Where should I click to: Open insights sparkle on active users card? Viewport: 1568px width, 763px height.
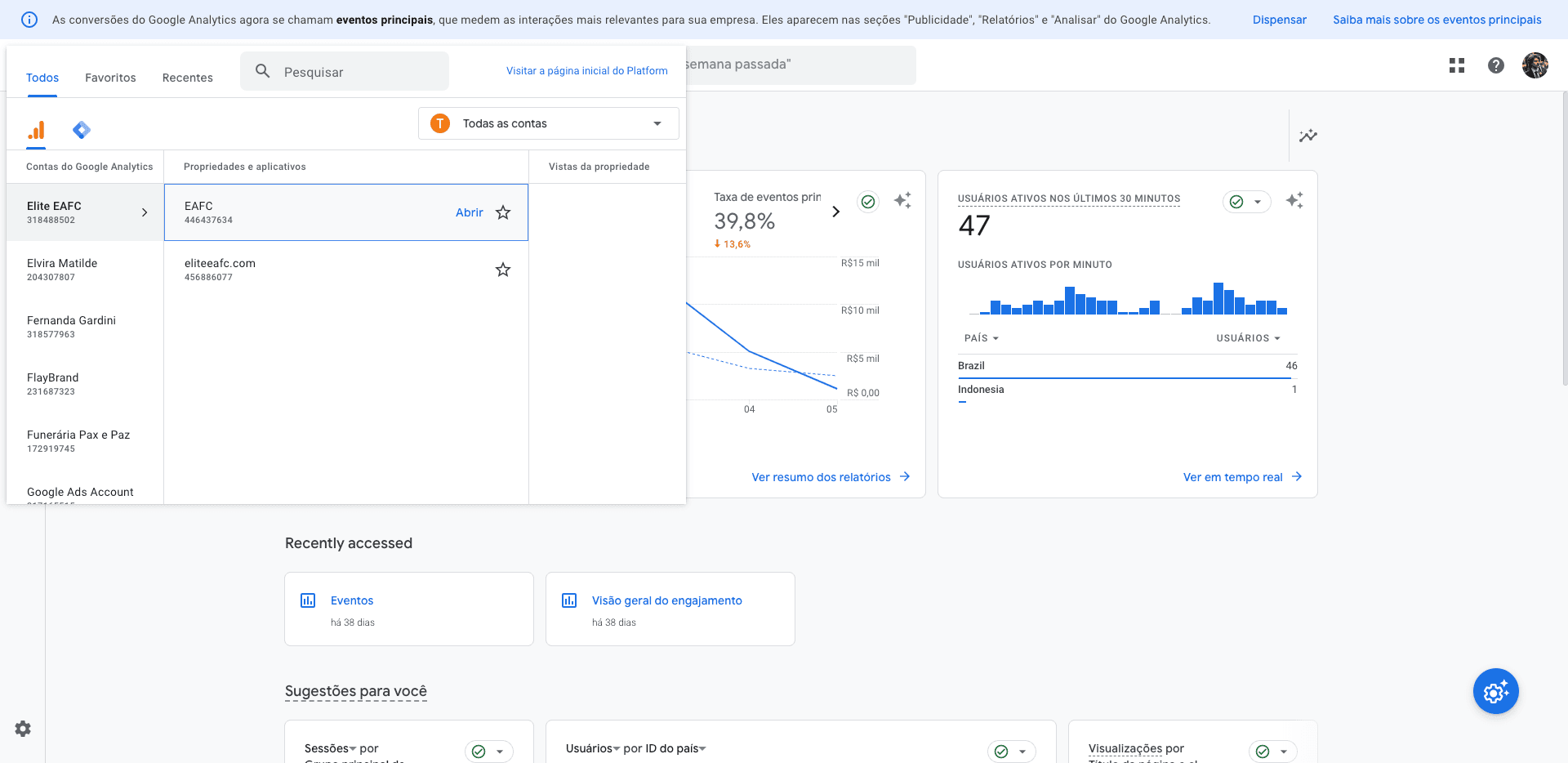coord(1294,200)
